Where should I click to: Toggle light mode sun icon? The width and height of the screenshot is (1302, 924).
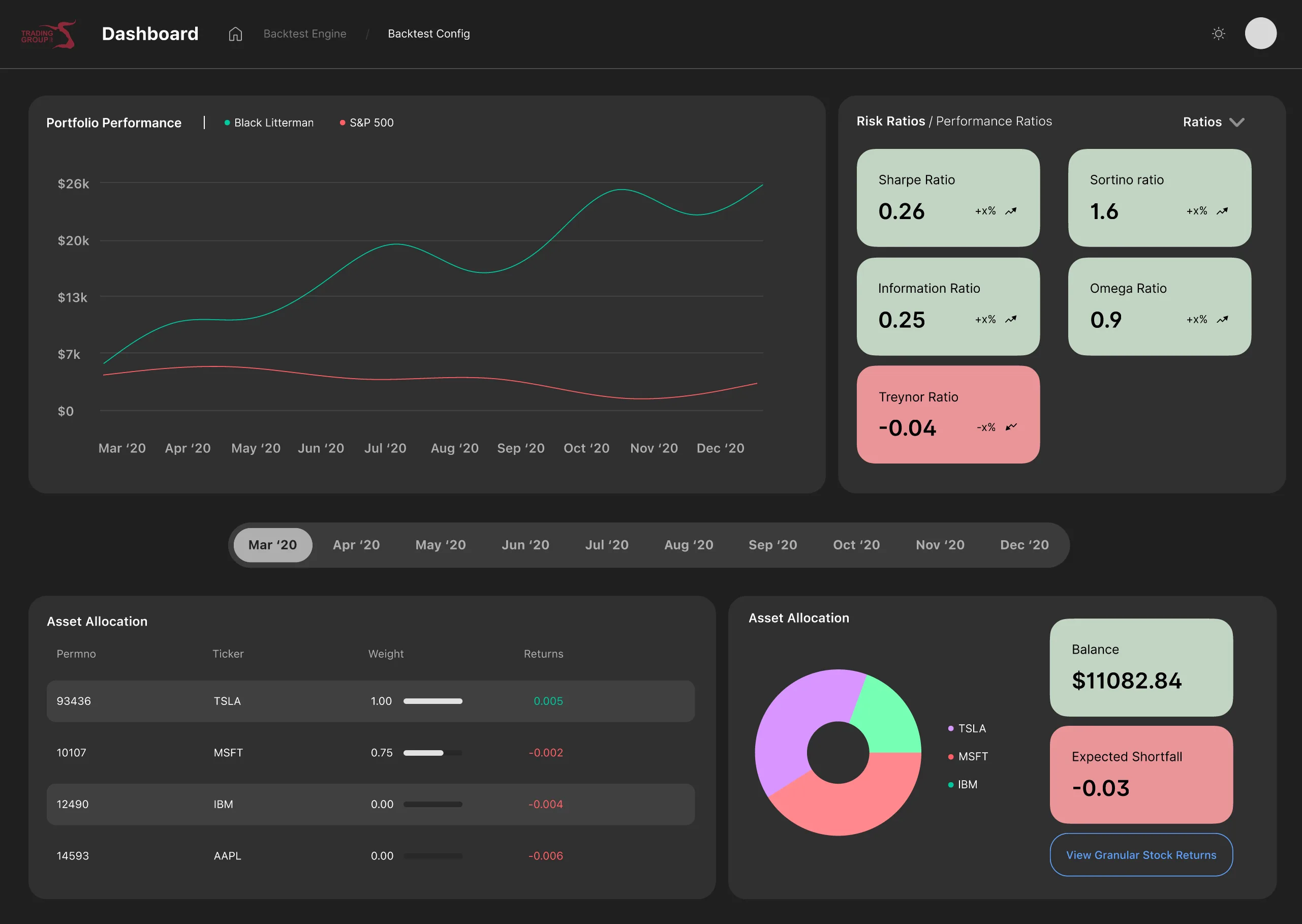point(1218,34)
